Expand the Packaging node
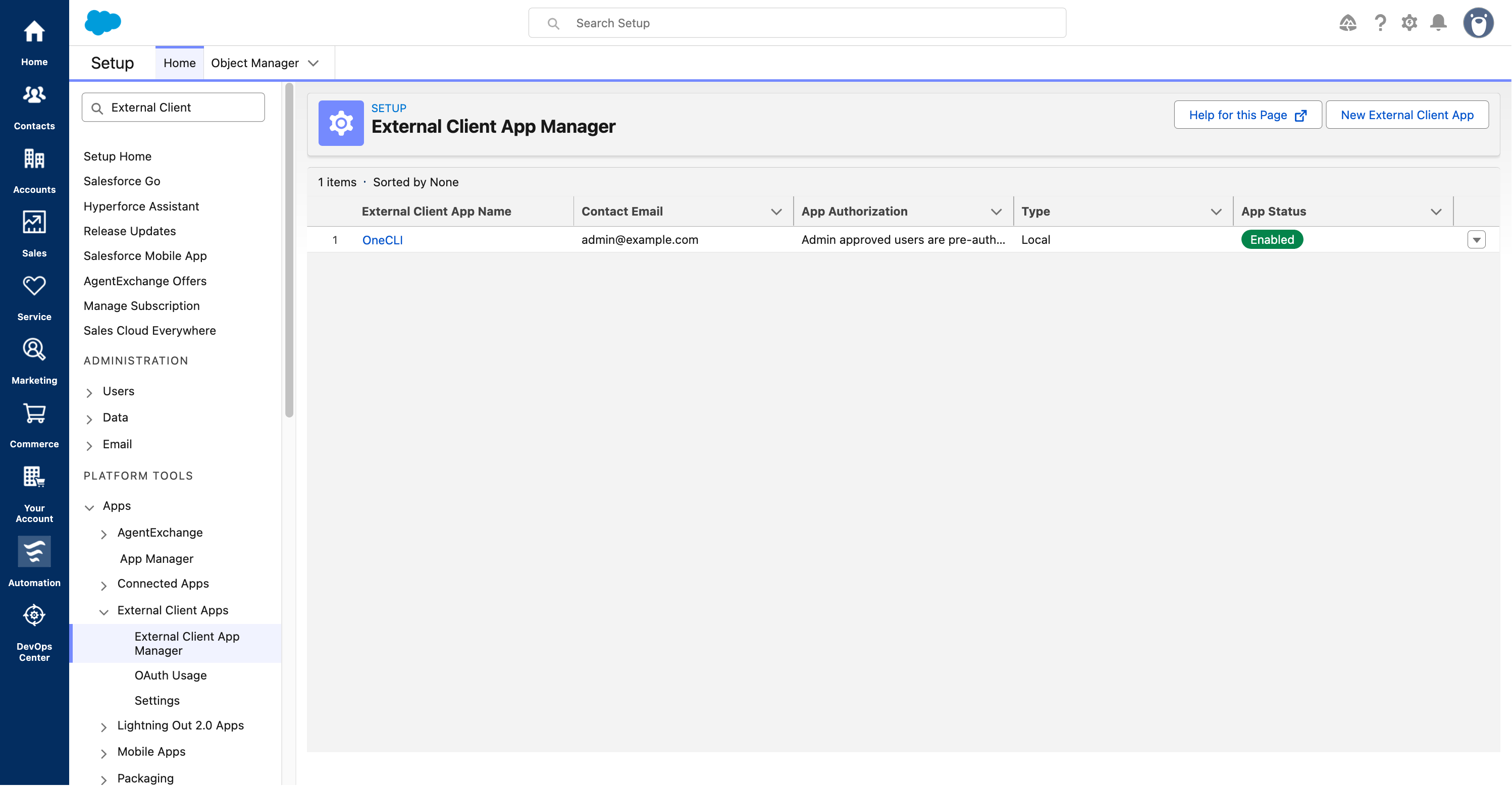Image resolution: width=1512 pixels, height=786 pixels. click(x=104, y=779)
